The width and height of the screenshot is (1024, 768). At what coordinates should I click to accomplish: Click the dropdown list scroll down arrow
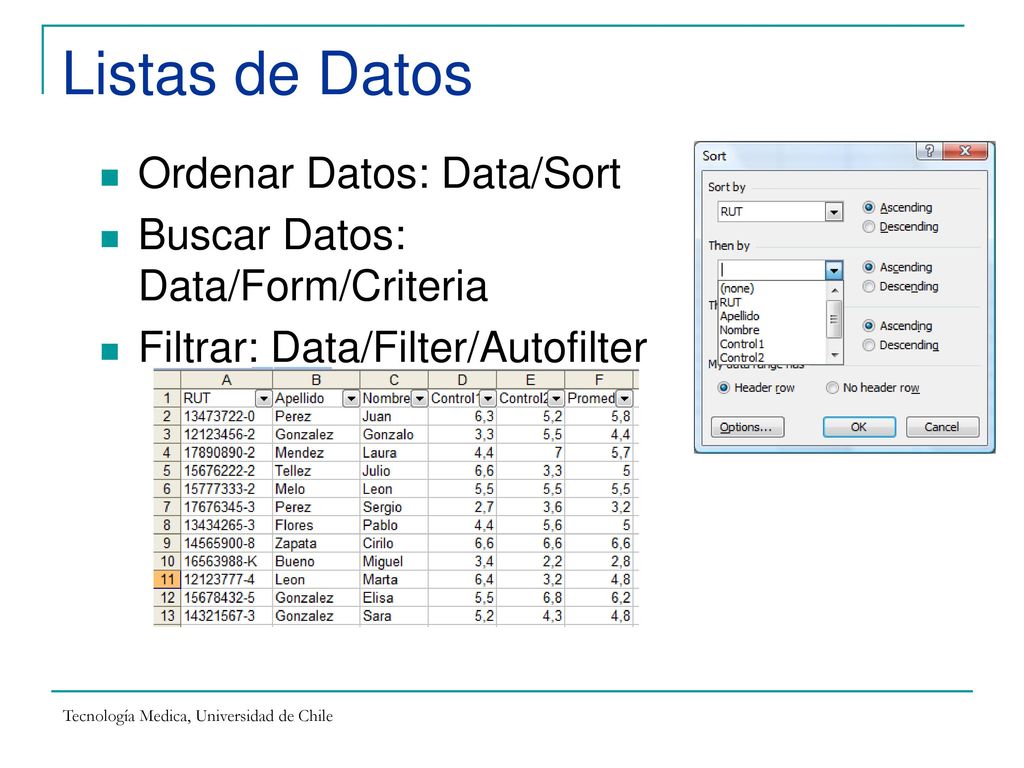coord(834,355)
